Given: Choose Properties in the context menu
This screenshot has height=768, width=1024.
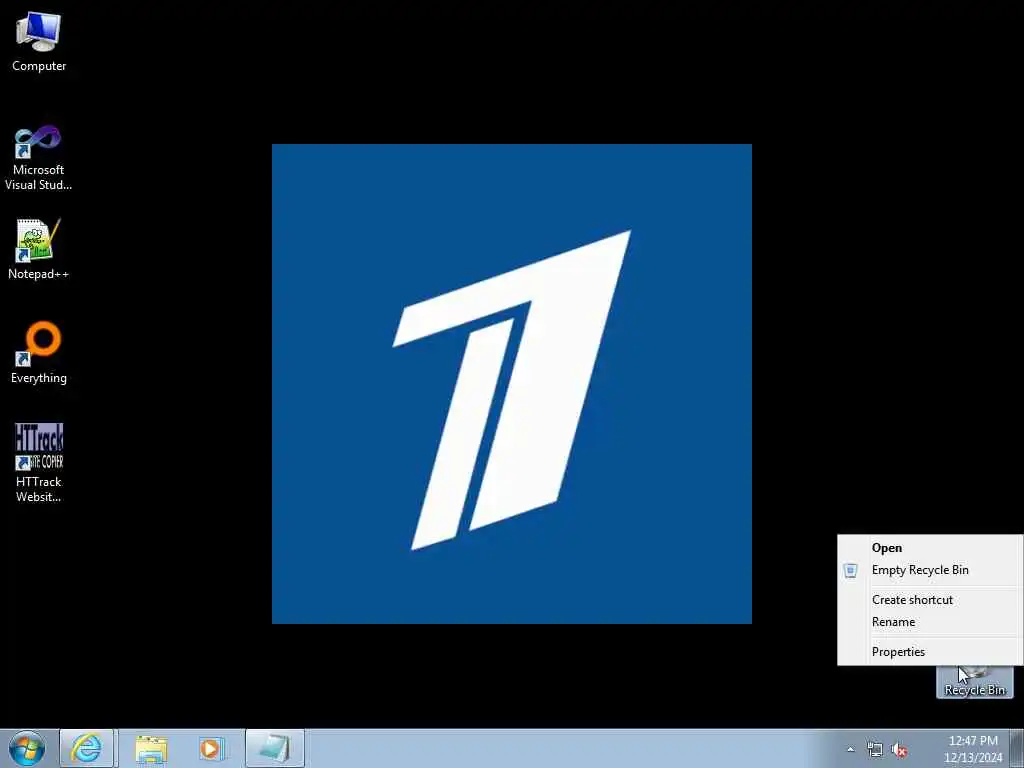Looking at the screenshot, I should tap(930, 652).
